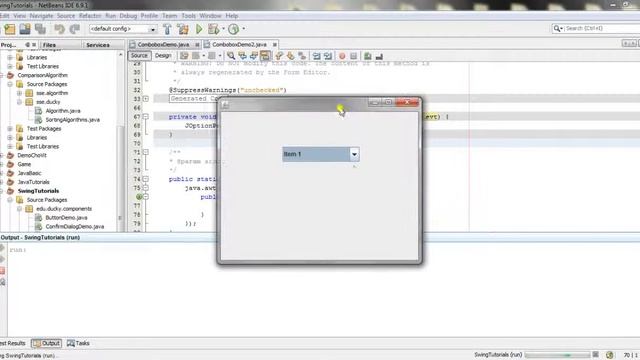Click the Redo toolbar icon

75,29
